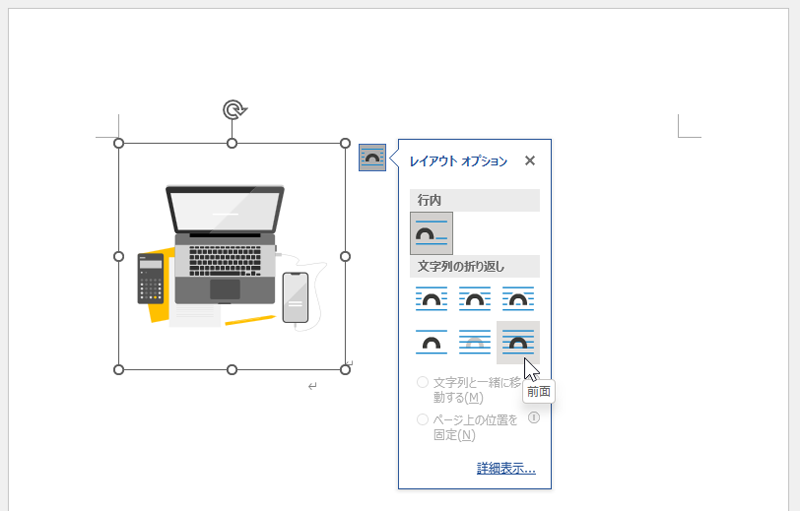Screen dimensions: 800x511
Task: Select the 行内 inline layout option
Action: 431,234
